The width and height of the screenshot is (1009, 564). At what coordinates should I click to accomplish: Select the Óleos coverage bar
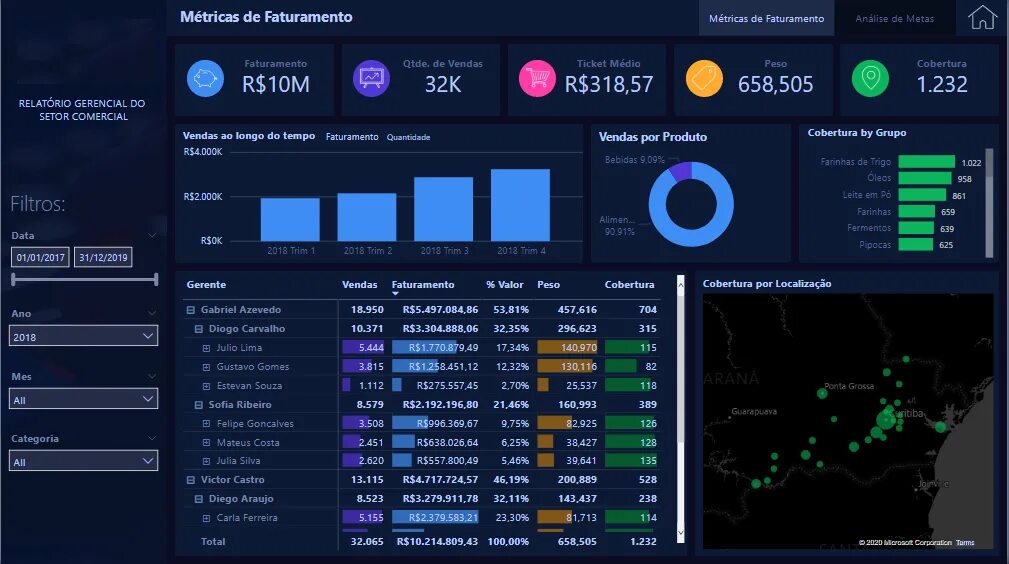click(x=925, y=178)
